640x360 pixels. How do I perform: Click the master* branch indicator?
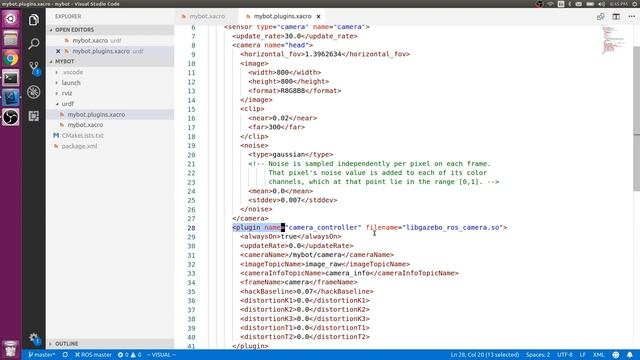pos(42,355)
